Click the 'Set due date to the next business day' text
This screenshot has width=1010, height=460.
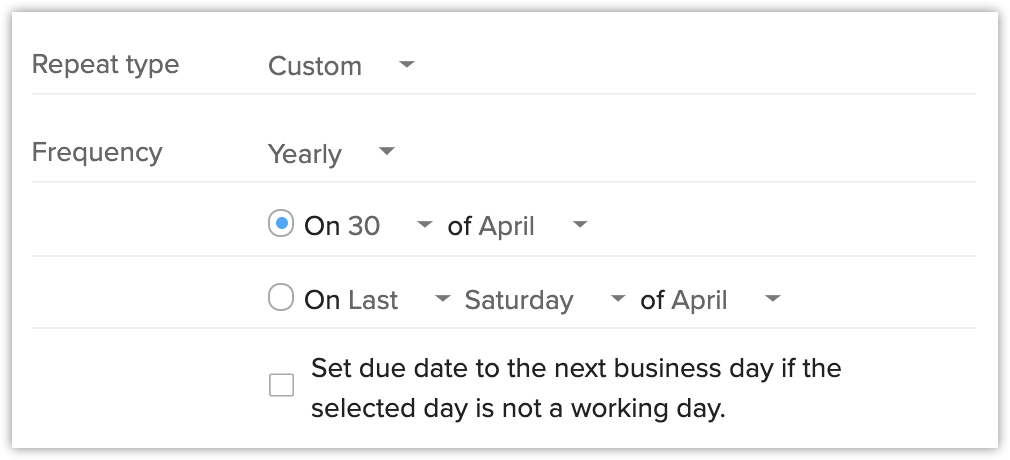576,388
